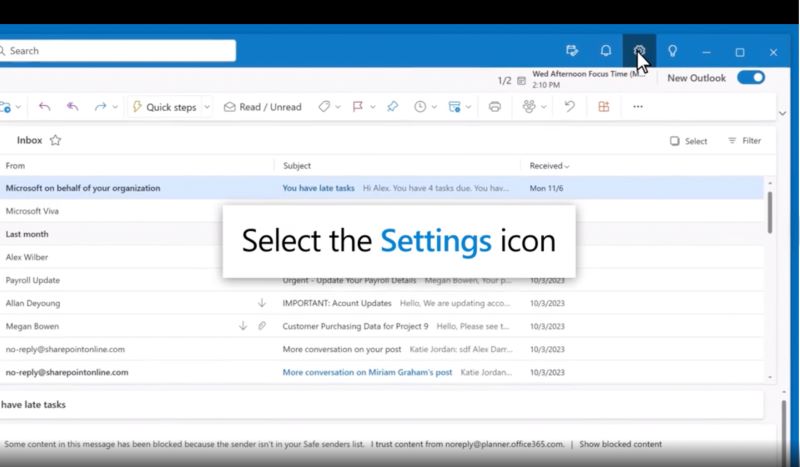Open the Settings gear icon
Image resolution: width=800 pixels, height=467 pixels.
coord(640,50)
